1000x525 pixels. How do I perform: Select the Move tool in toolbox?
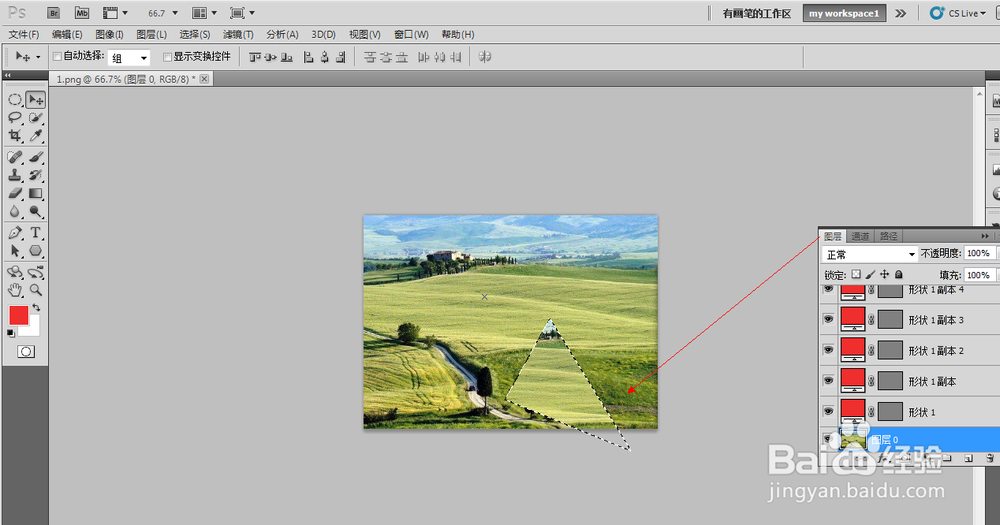point(36,100)
